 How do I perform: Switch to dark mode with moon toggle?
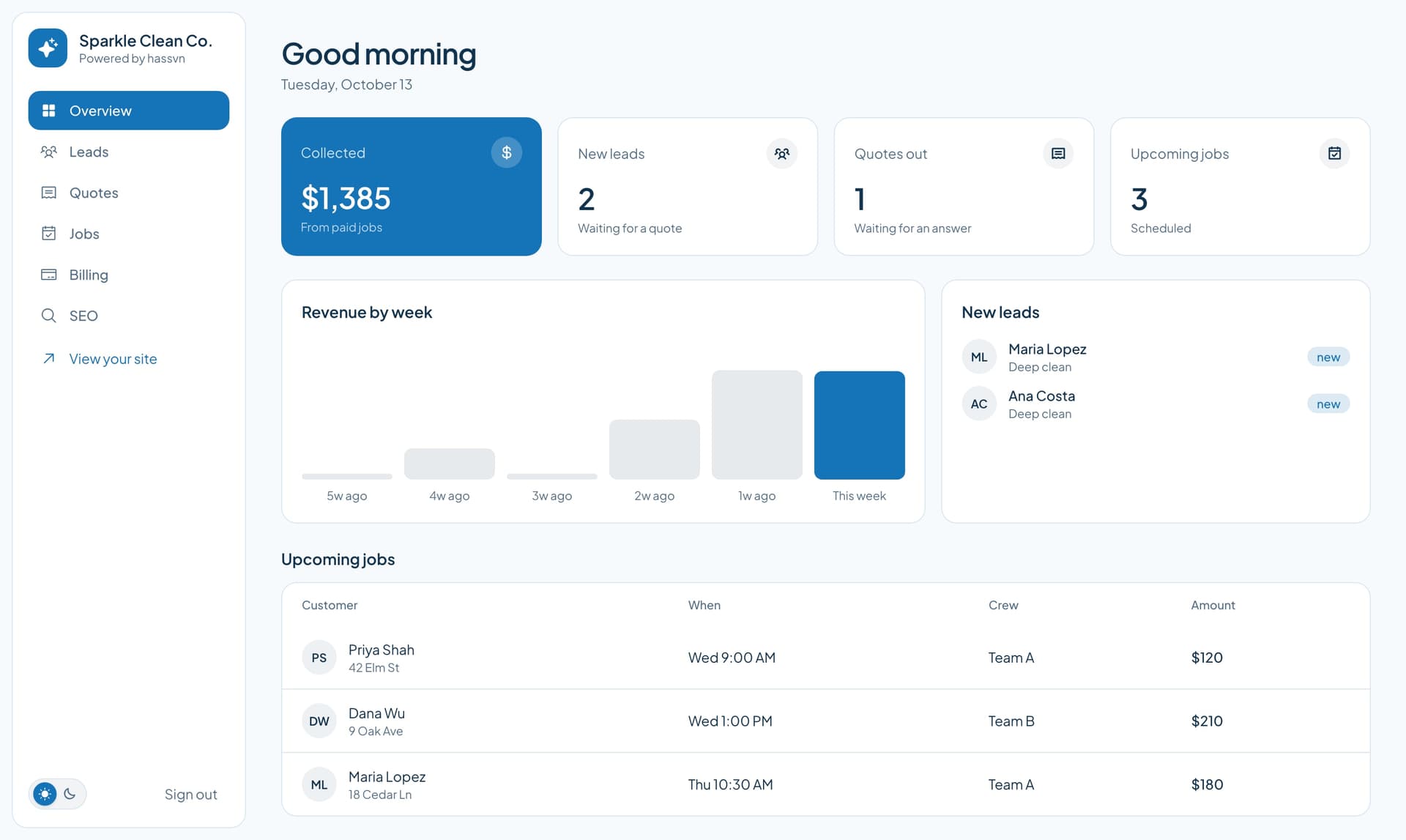pyautogui.click(x=70, y=794)
